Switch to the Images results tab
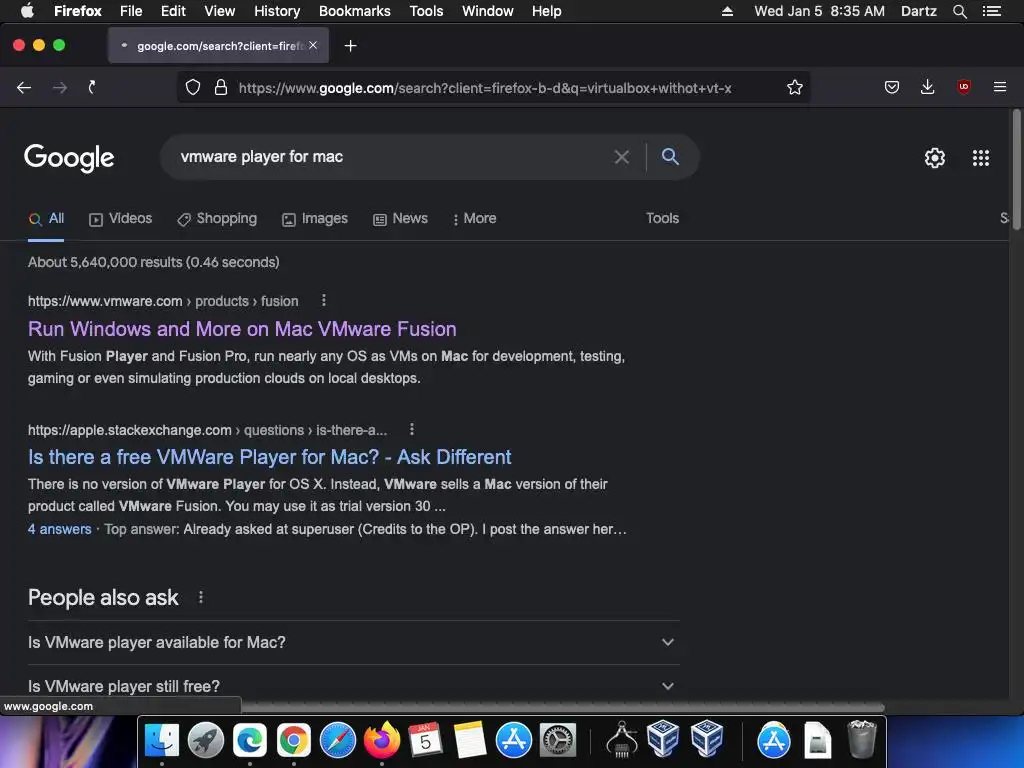Viewport: 1024px width, 768px height. 315,219
